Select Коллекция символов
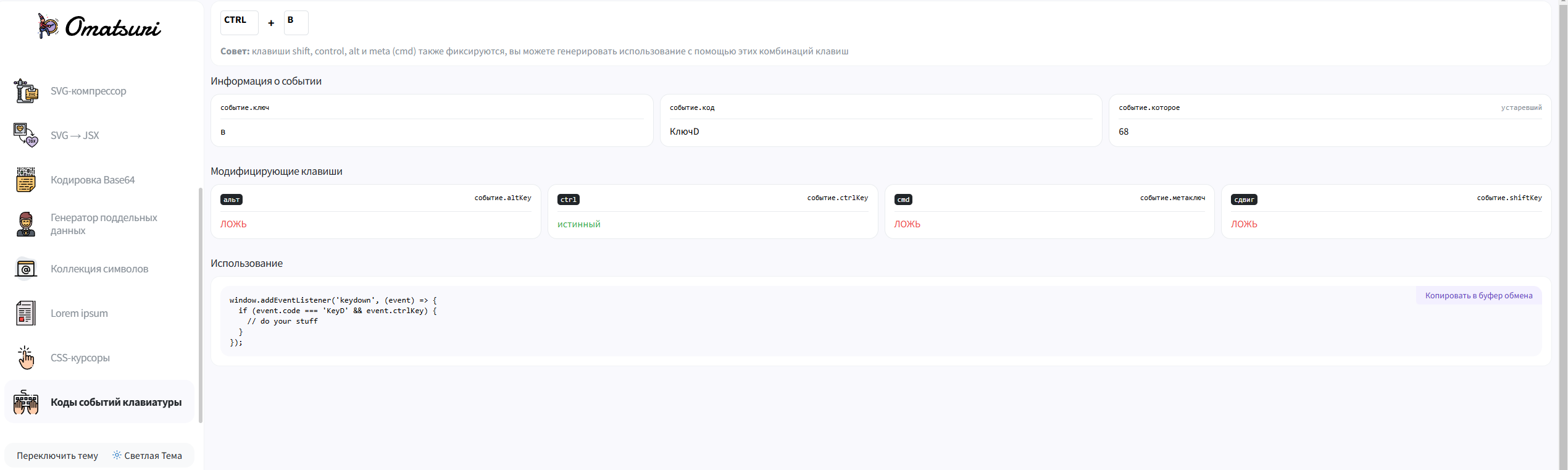The image size is (1568, 470). point(99,269)
